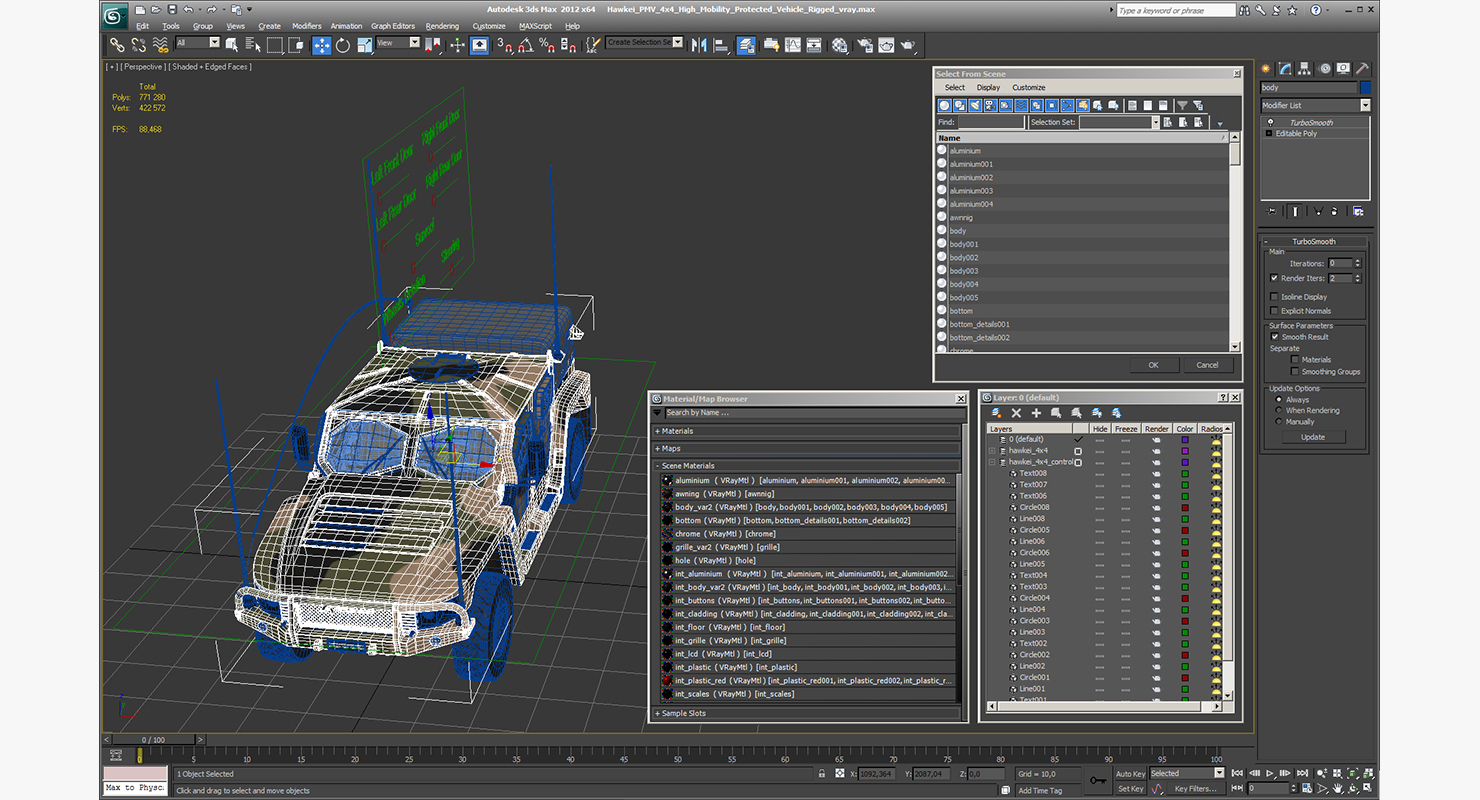Click the Unlink Selection tool

coord(138,45)
